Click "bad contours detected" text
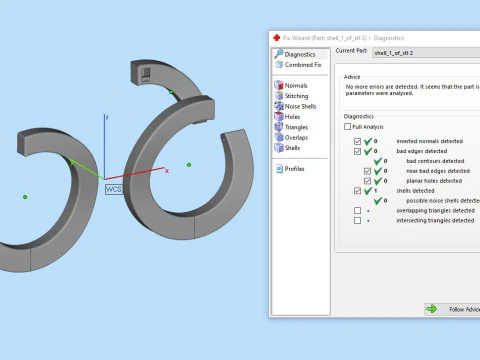The height and width of the screenshot is (360, 480). pos(435,161)
